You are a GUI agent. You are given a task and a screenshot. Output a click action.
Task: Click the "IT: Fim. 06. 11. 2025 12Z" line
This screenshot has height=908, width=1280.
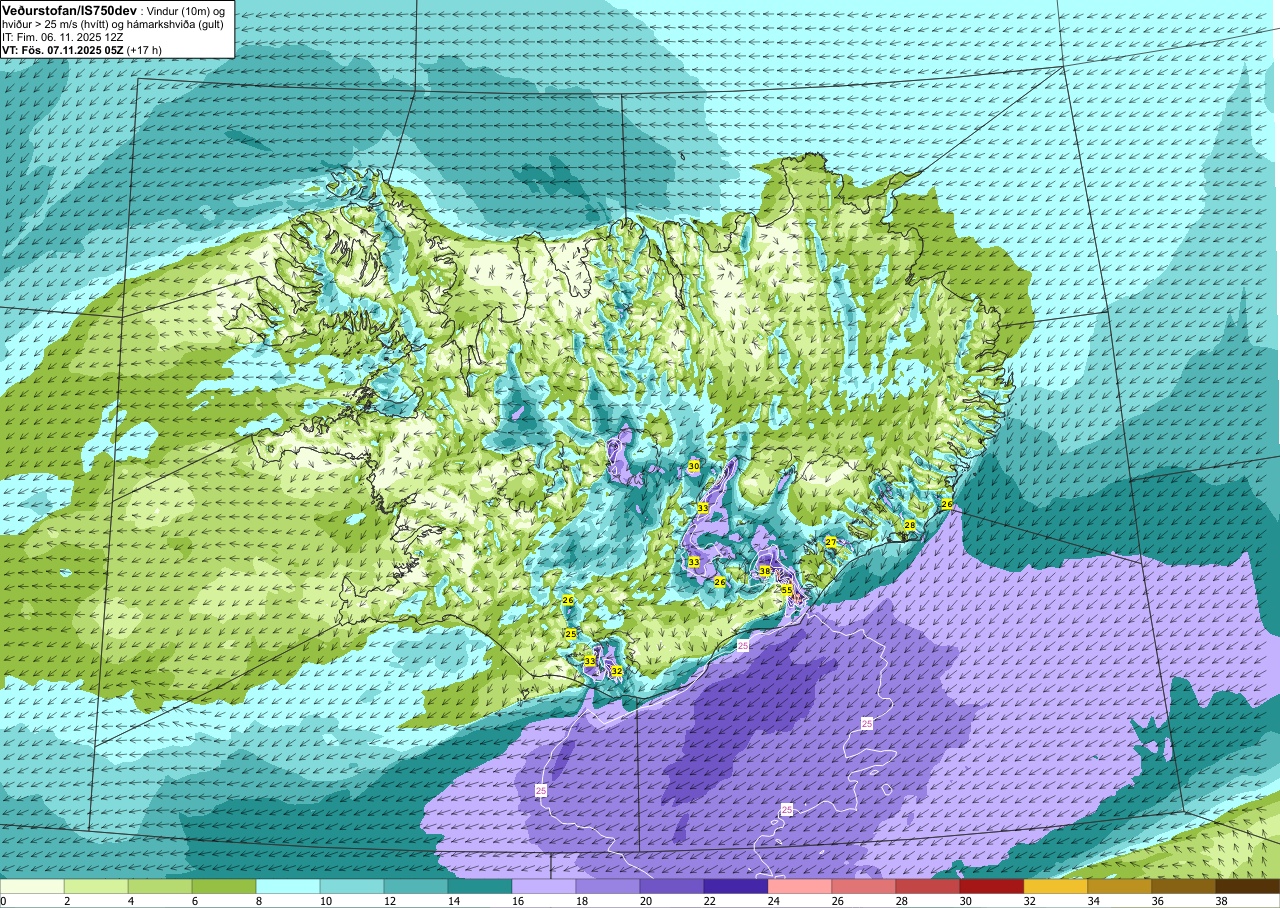[x=63, y=37]
